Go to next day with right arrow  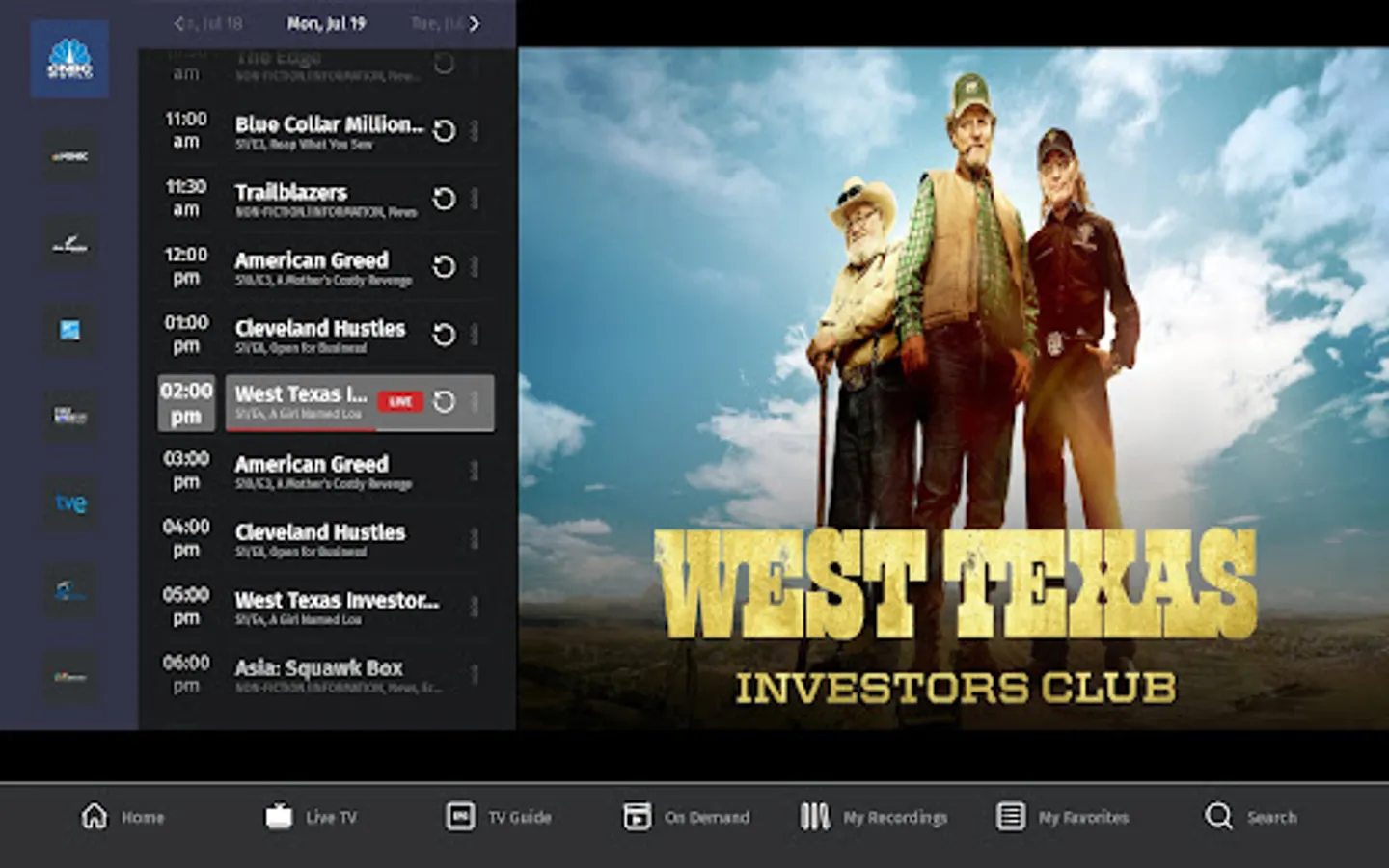click(x=474, y=23)
